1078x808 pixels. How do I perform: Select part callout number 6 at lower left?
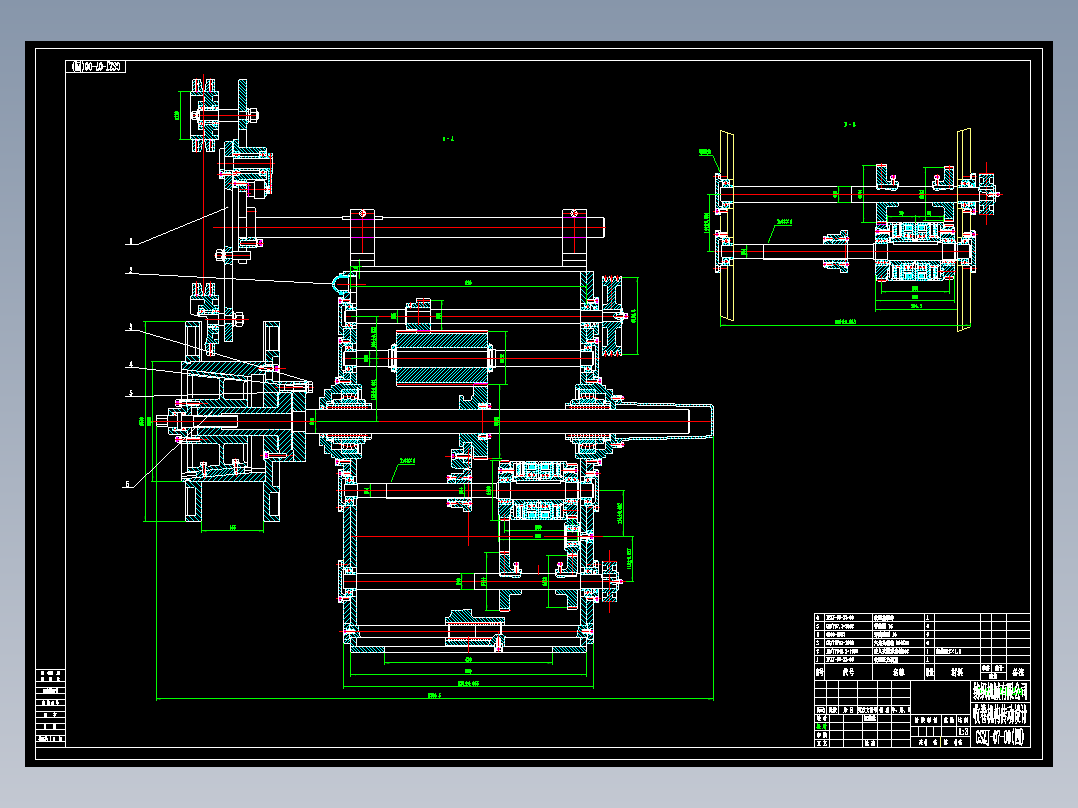[x=127, y=484]
